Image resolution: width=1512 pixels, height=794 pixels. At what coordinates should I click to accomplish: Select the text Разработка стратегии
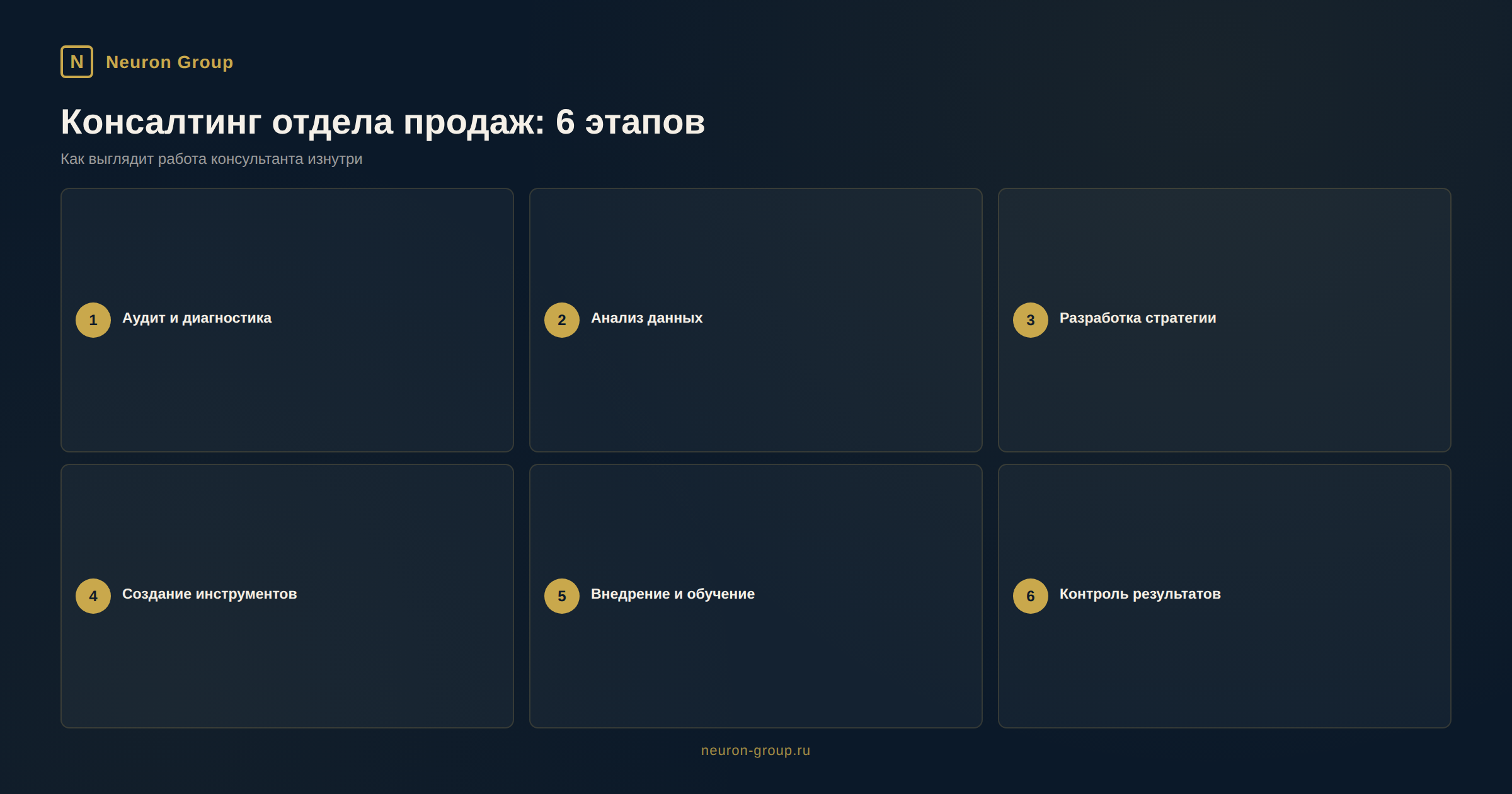(1138, 318)
